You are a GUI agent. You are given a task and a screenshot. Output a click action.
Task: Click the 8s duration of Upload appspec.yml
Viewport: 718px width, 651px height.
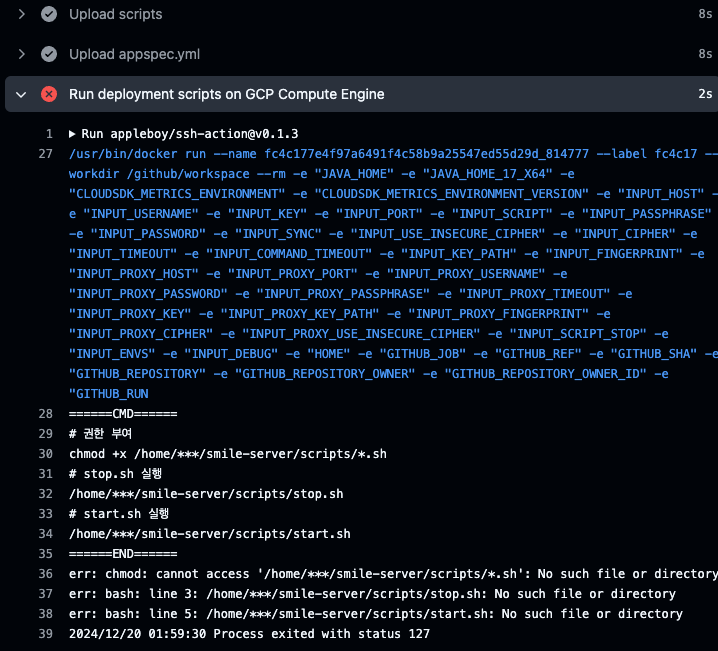coord(705,54)
